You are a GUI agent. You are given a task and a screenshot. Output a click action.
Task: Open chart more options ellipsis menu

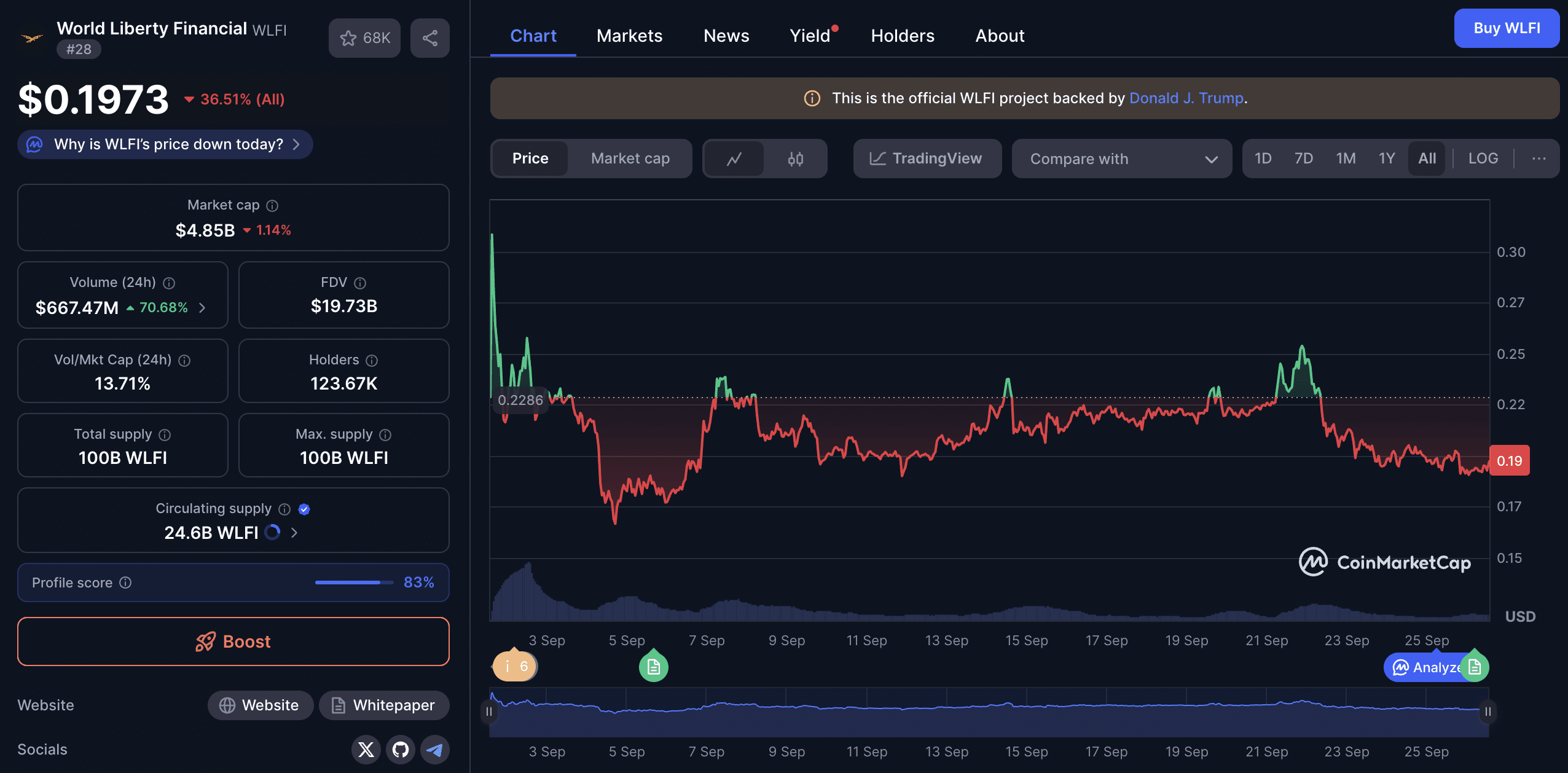[x=1539, y=159]
